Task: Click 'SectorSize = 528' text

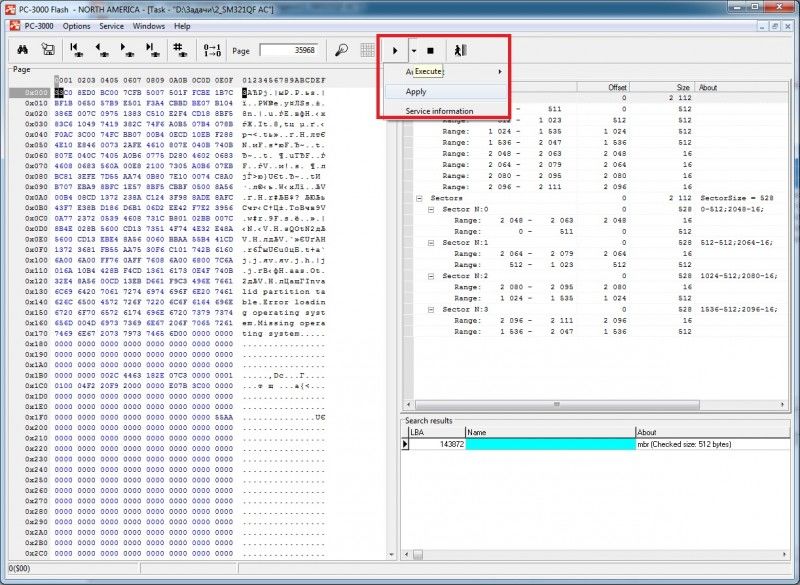Action: (737, 198)
